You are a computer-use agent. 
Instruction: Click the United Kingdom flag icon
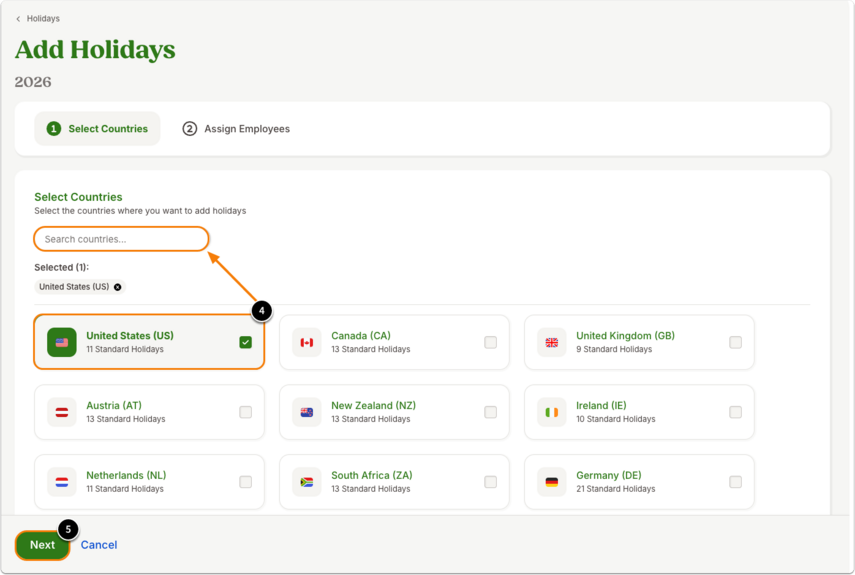point(552,342)
